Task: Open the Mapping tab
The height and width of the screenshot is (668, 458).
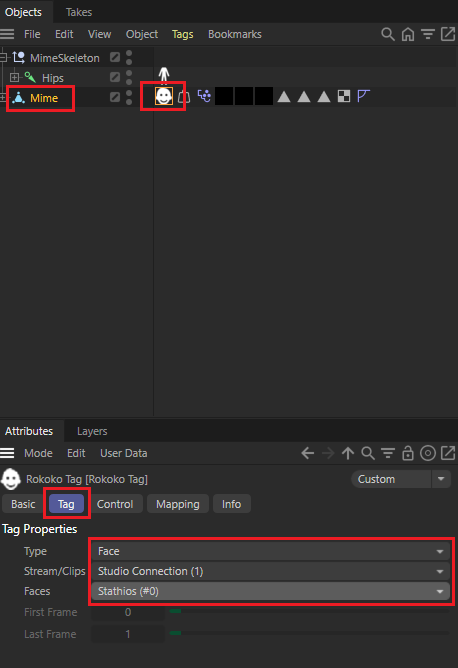Action: 178,504
